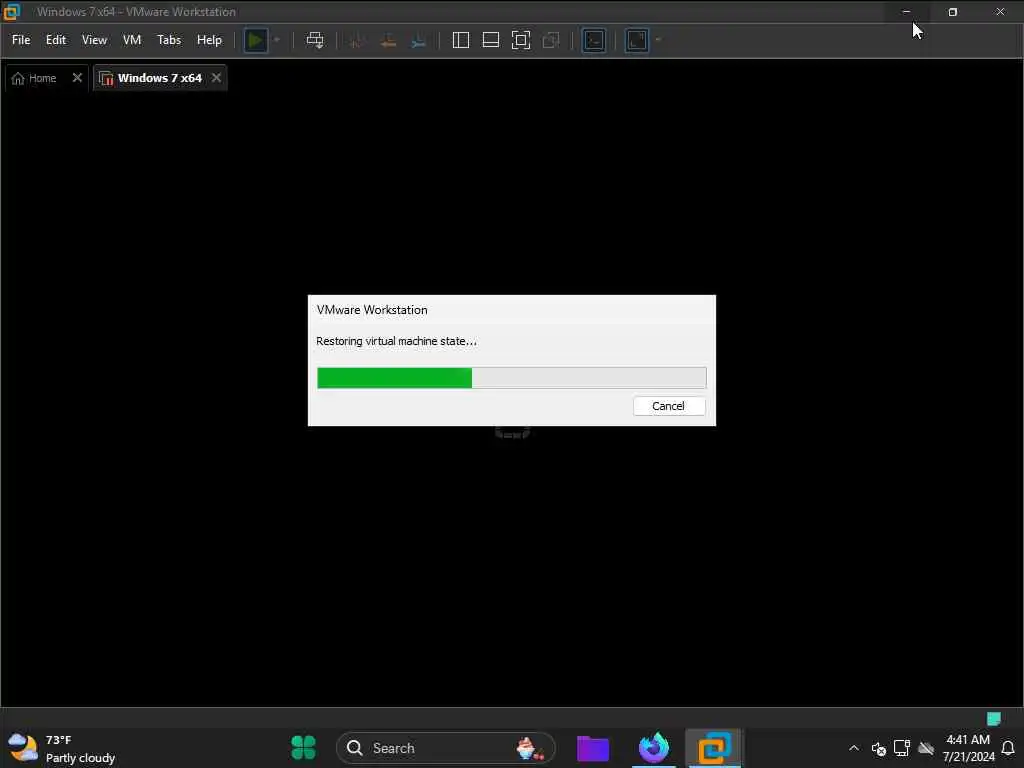The height and width of the screenshot is (768, 1024).
Task: Click the muted volume tray icon
Action: (878, 748)
